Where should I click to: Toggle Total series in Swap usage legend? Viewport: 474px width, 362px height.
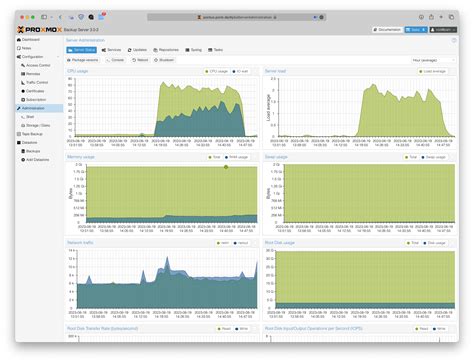pyautogui.click(x=411, y=157)
